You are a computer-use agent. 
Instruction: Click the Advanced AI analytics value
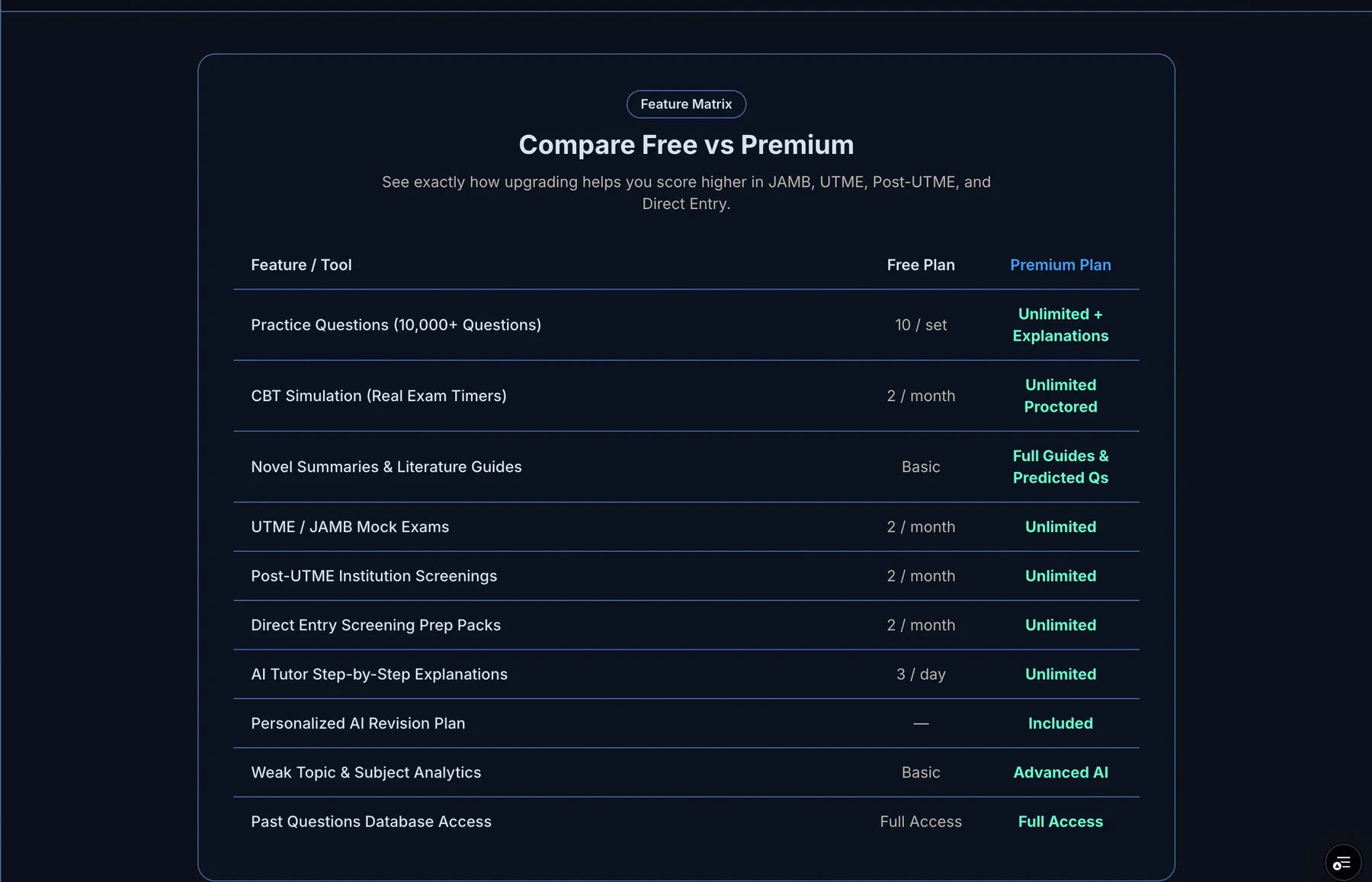(1060, 772)
